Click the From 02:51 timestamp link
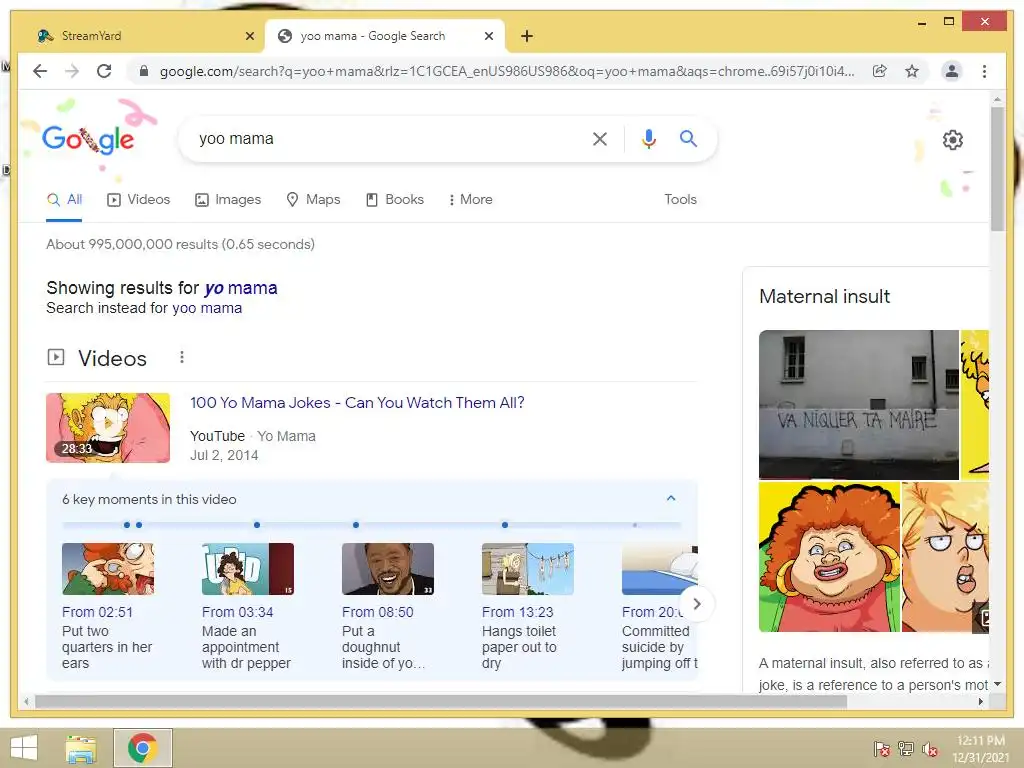This screenshot has width=1024, height=768. coord(97,613)
